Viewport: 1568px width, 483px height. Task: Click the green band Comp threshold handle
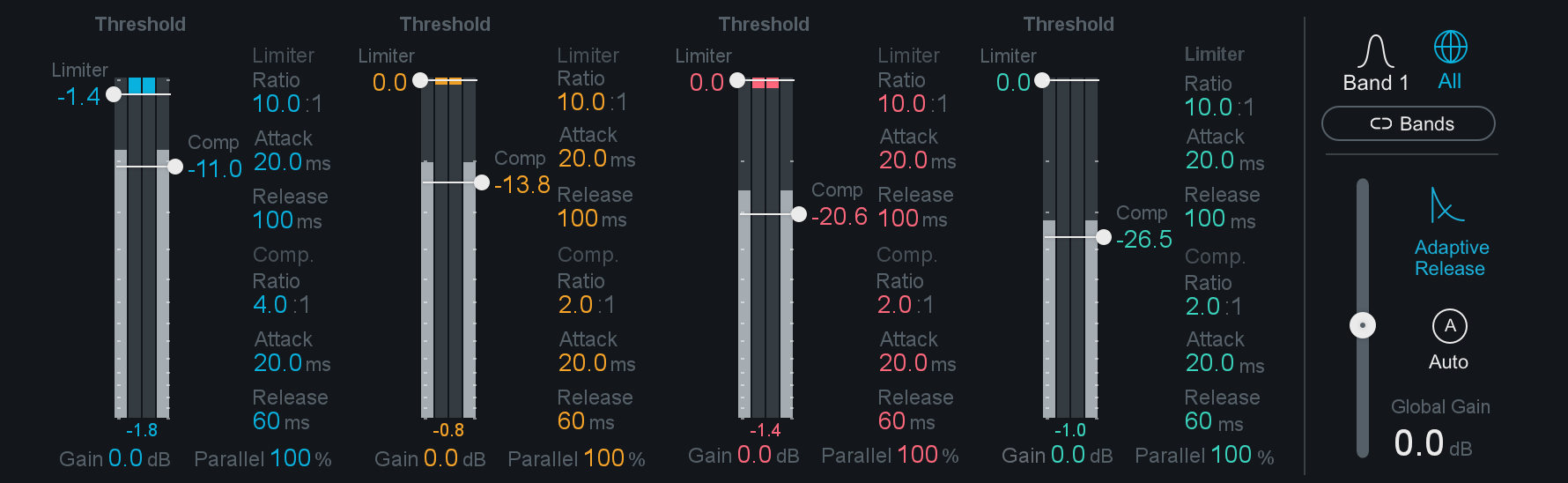[x=1104, y=237]
